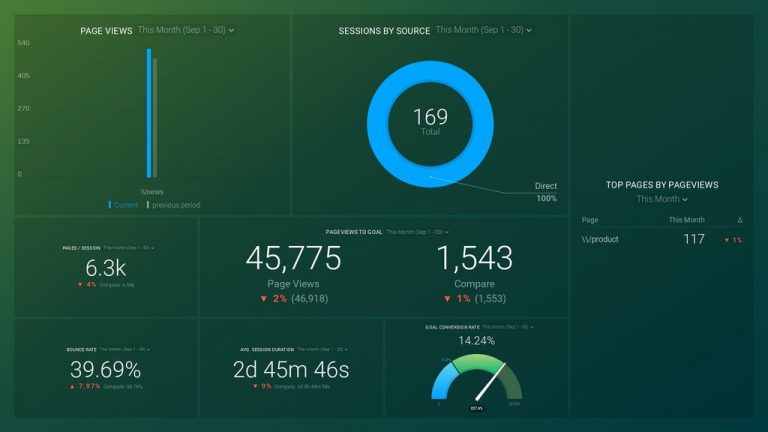Toggle the previous period legend entry
768x432 pixels.
coord(173,205)
